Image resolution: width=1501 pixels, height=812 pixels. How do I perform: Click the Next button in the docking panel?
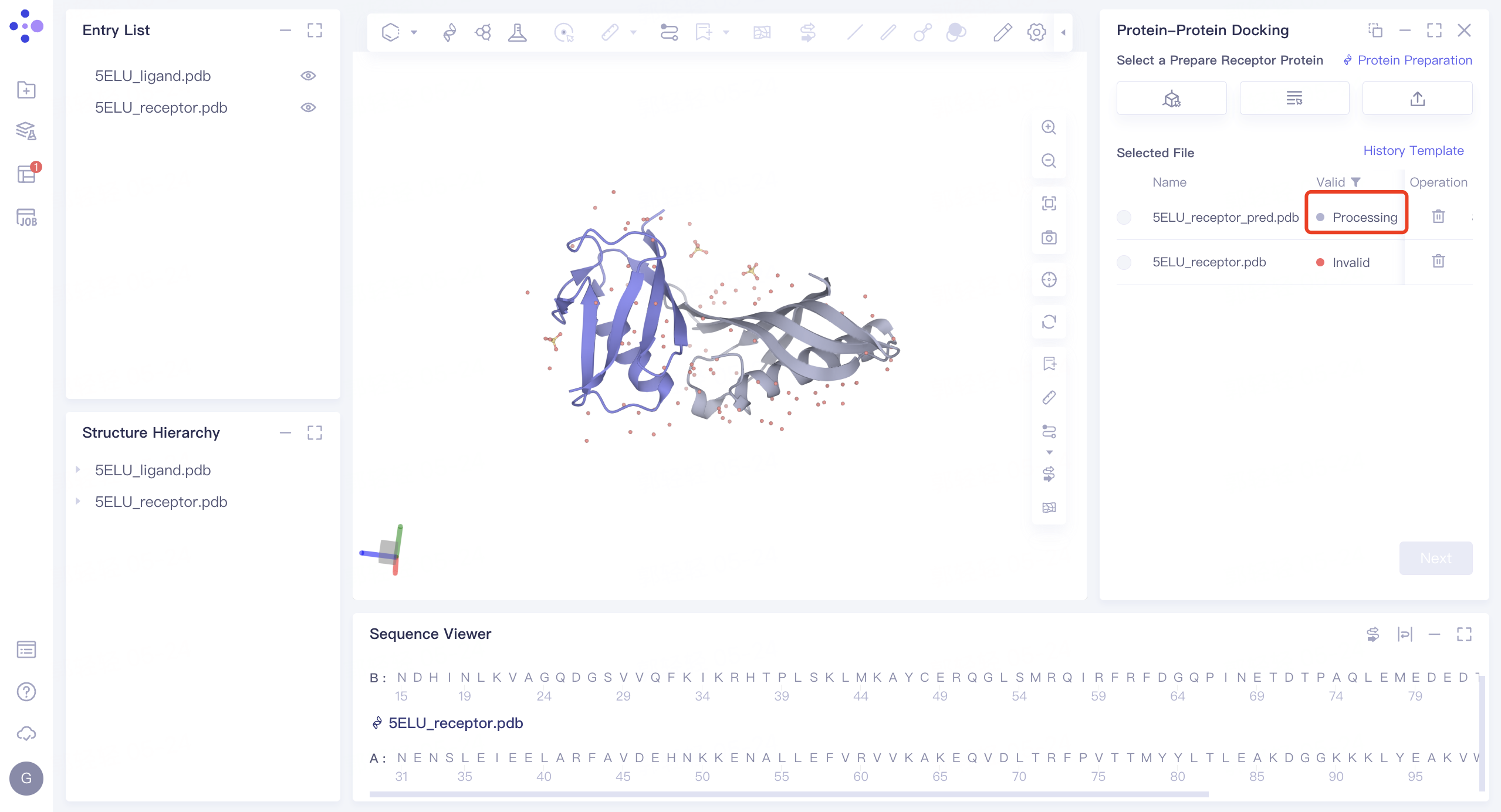1435,558
